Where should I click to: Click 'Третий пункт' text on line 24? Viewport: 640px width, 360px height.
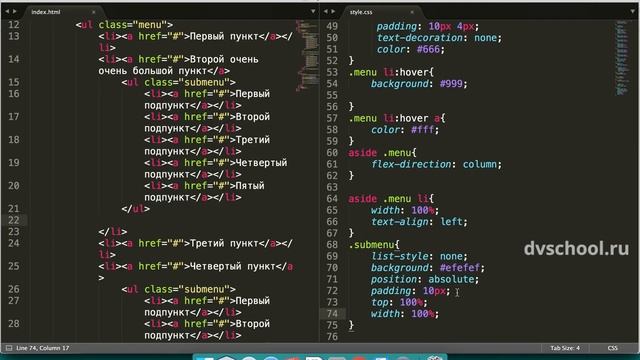coord(224,244)
